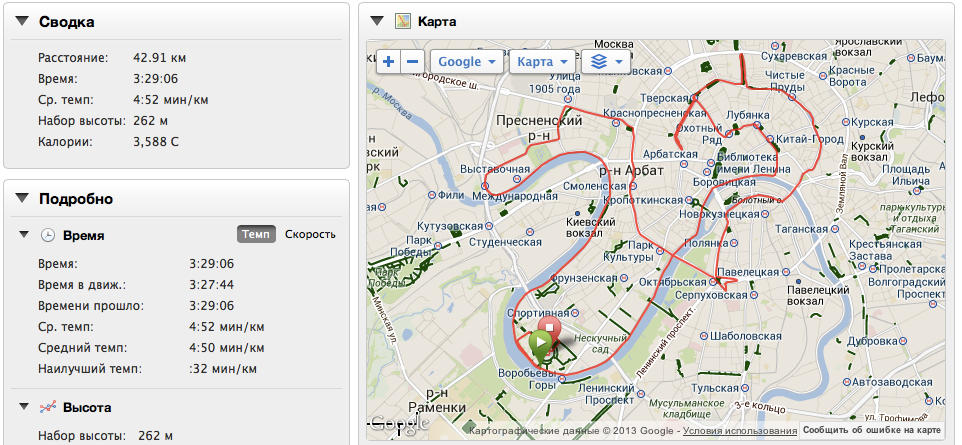Click the Курская metro station icon
962x445 pixels.
coord(848,122)
